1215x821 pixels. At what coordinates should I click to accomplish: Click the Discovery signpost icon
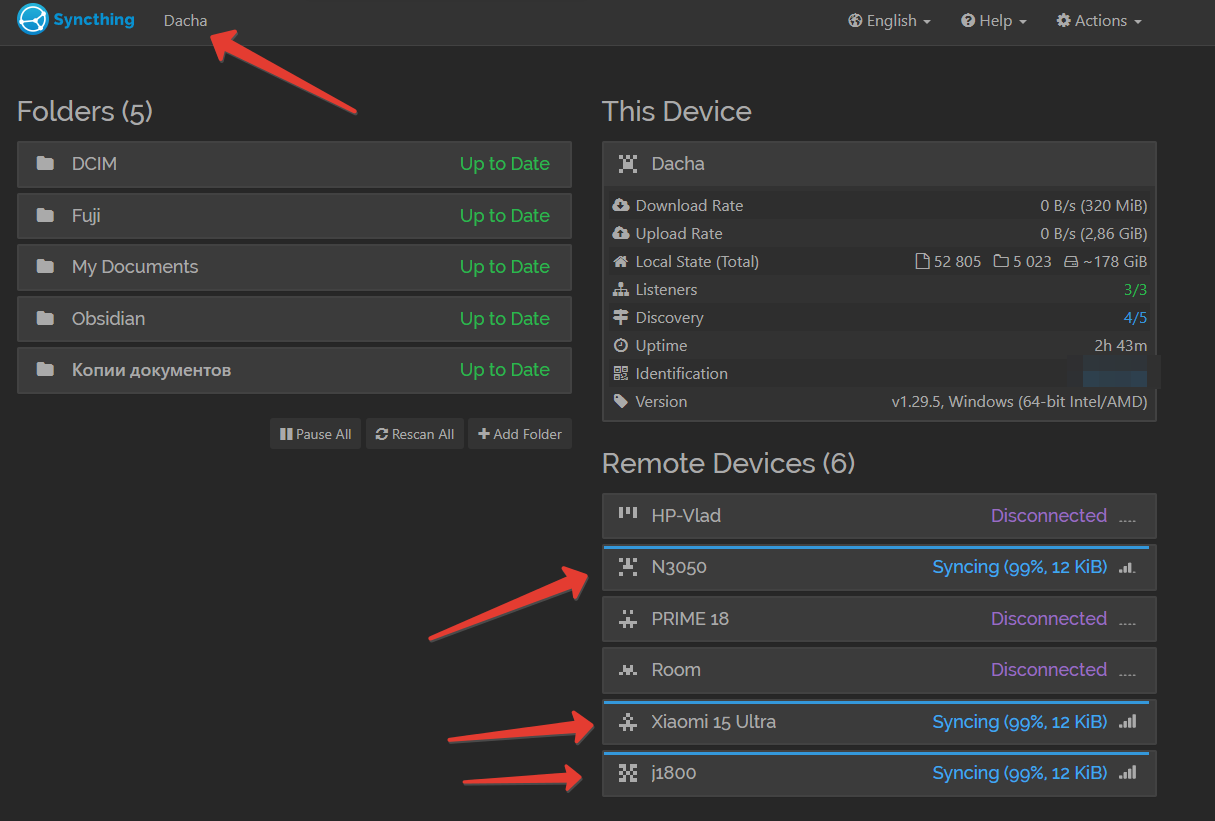[x=621, y=317]
